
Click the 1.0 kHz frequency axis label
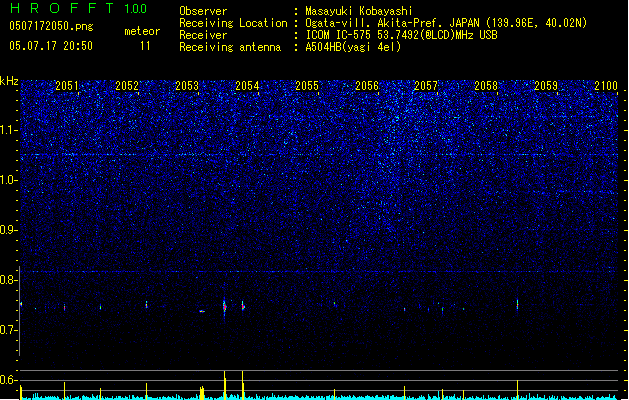(x=9, y=180)
